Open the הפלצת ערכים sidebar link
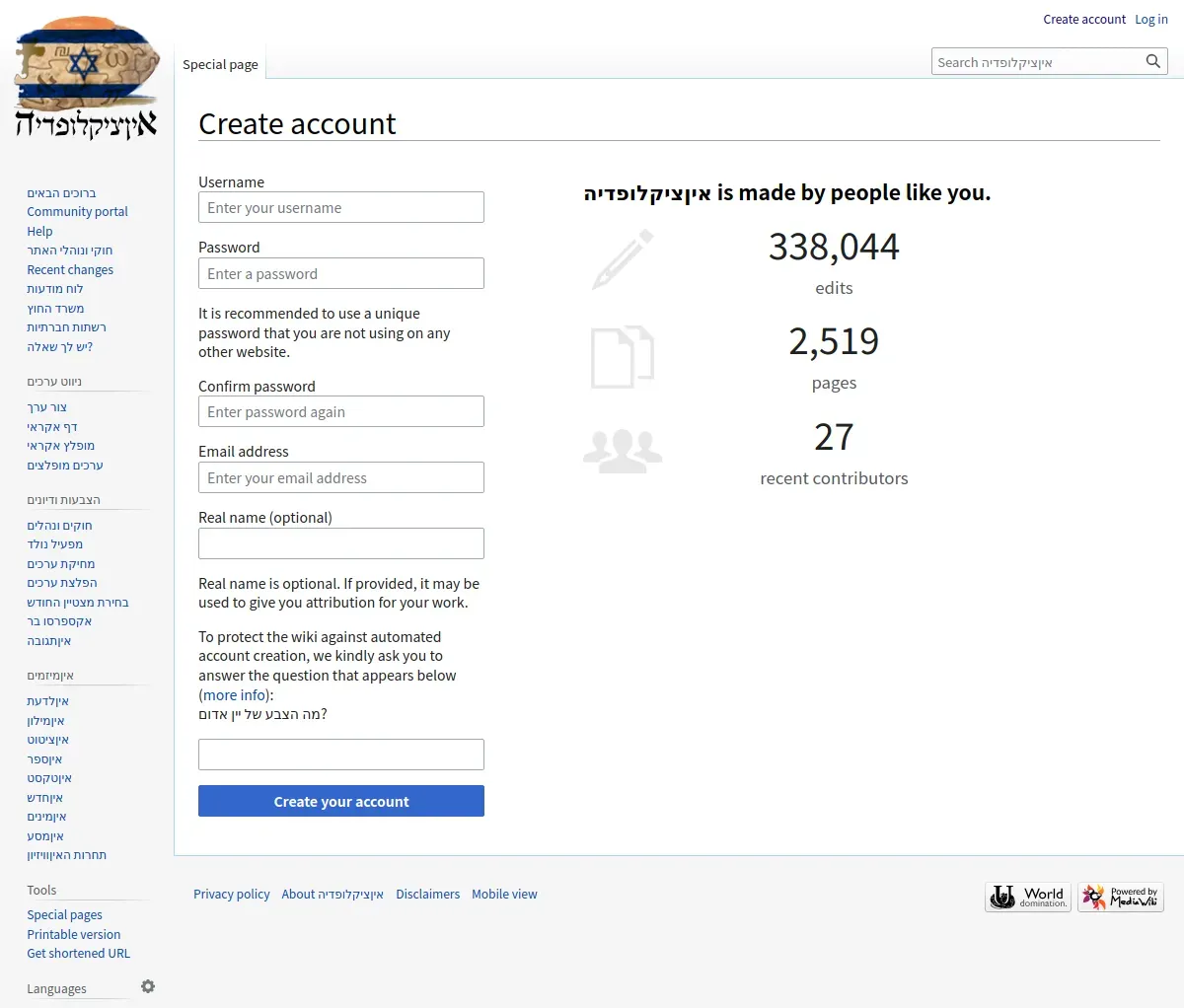This screenshot has width=1184, height=1008. pos(61,582)
